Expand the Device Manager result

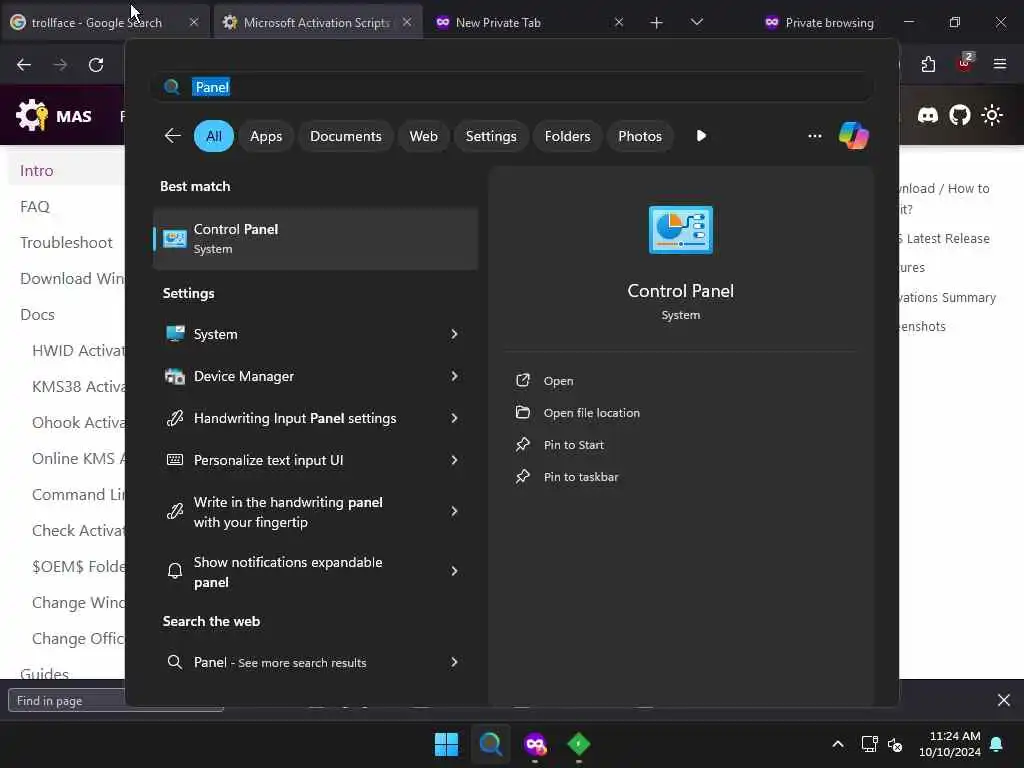point(454,376)
